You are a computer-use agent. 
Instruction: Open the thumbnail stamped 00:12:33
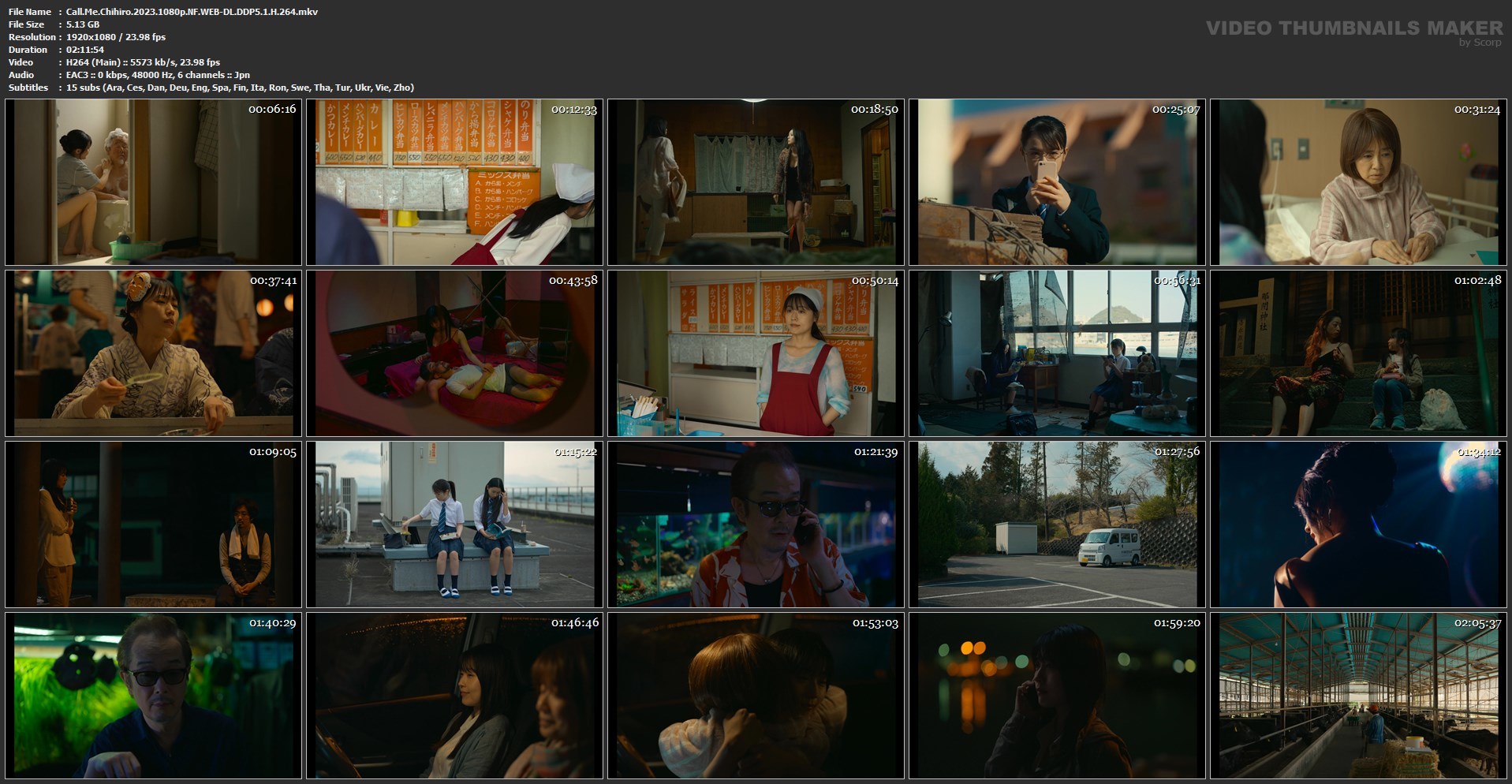coord(454,181)
